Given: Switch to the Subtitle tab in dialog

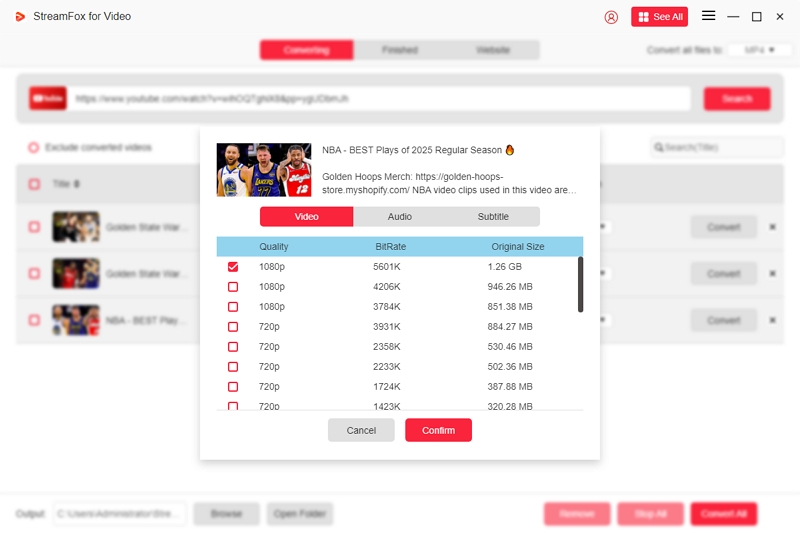Looking at the screenshot, I should click(493, 217).
